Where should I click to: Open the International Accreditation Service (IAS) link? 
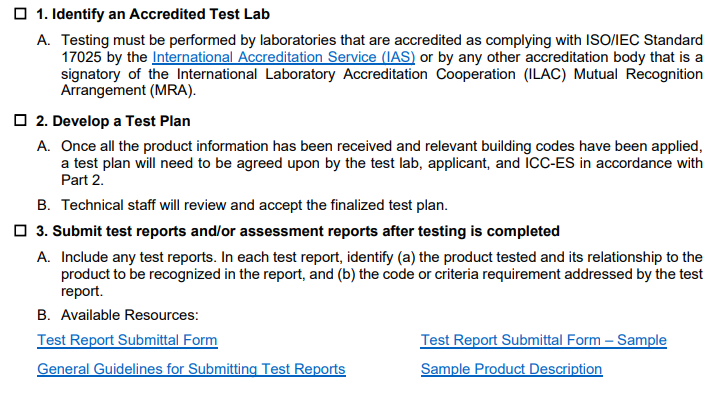tap(283, 57)
